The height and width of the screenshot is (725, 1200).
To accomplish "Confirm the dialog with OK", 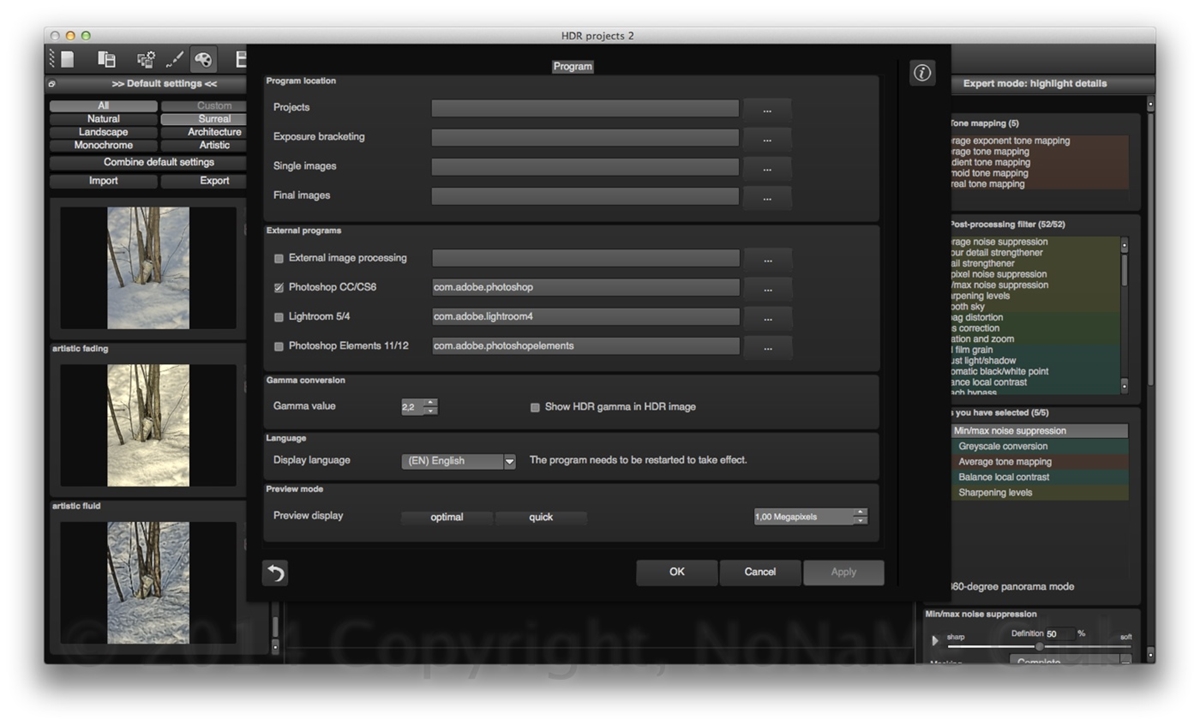I will 677,572.
